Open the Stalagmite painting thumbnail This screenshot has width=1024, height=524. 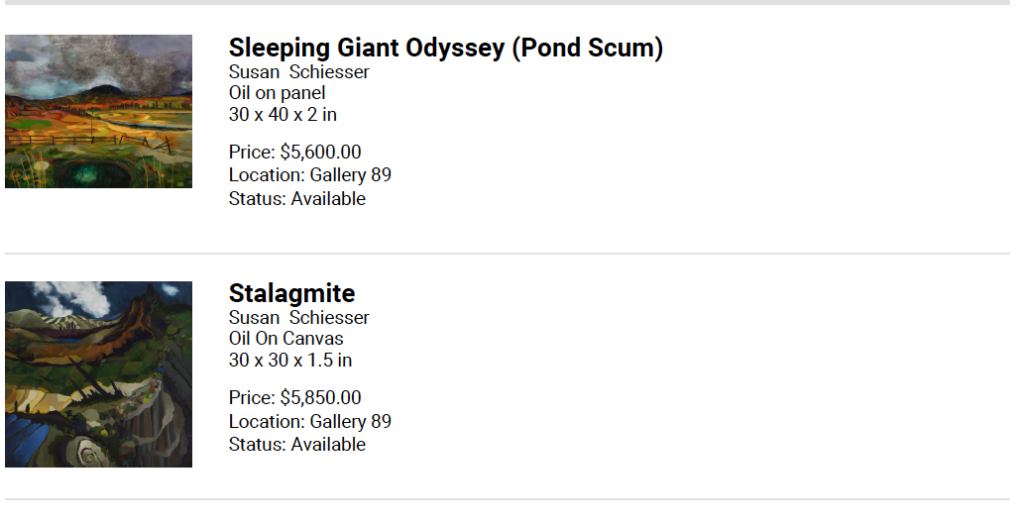coord(99,374)
